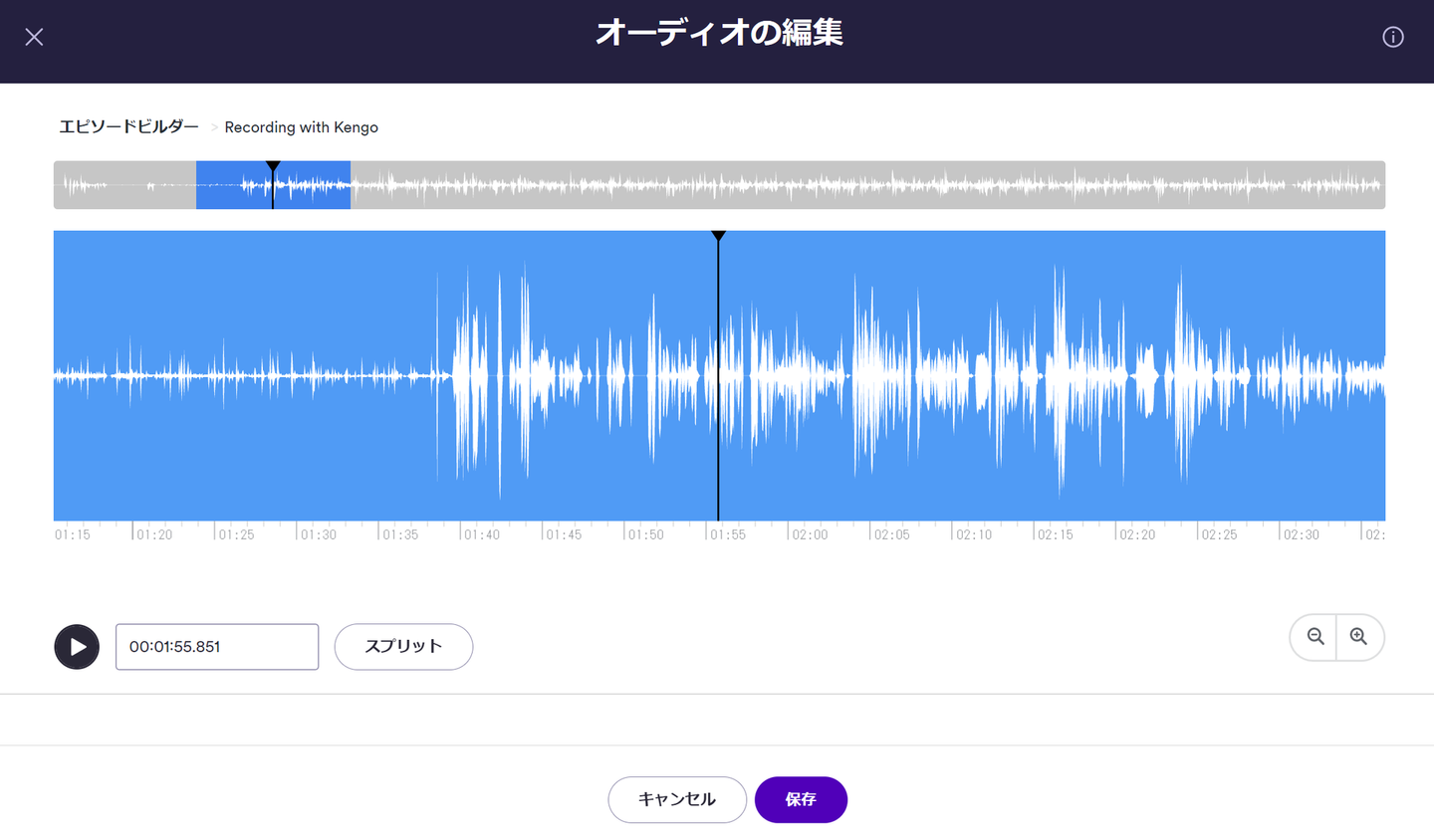Open the info icon in the header
Screen dimensions: 1434x840
click(1393, 37)
